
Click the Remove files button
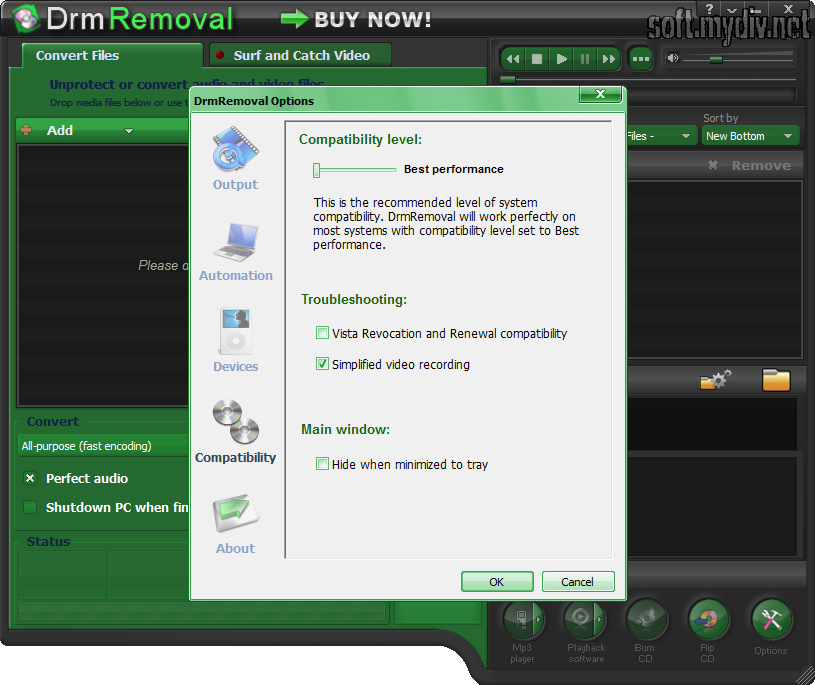tap(749, 165)
